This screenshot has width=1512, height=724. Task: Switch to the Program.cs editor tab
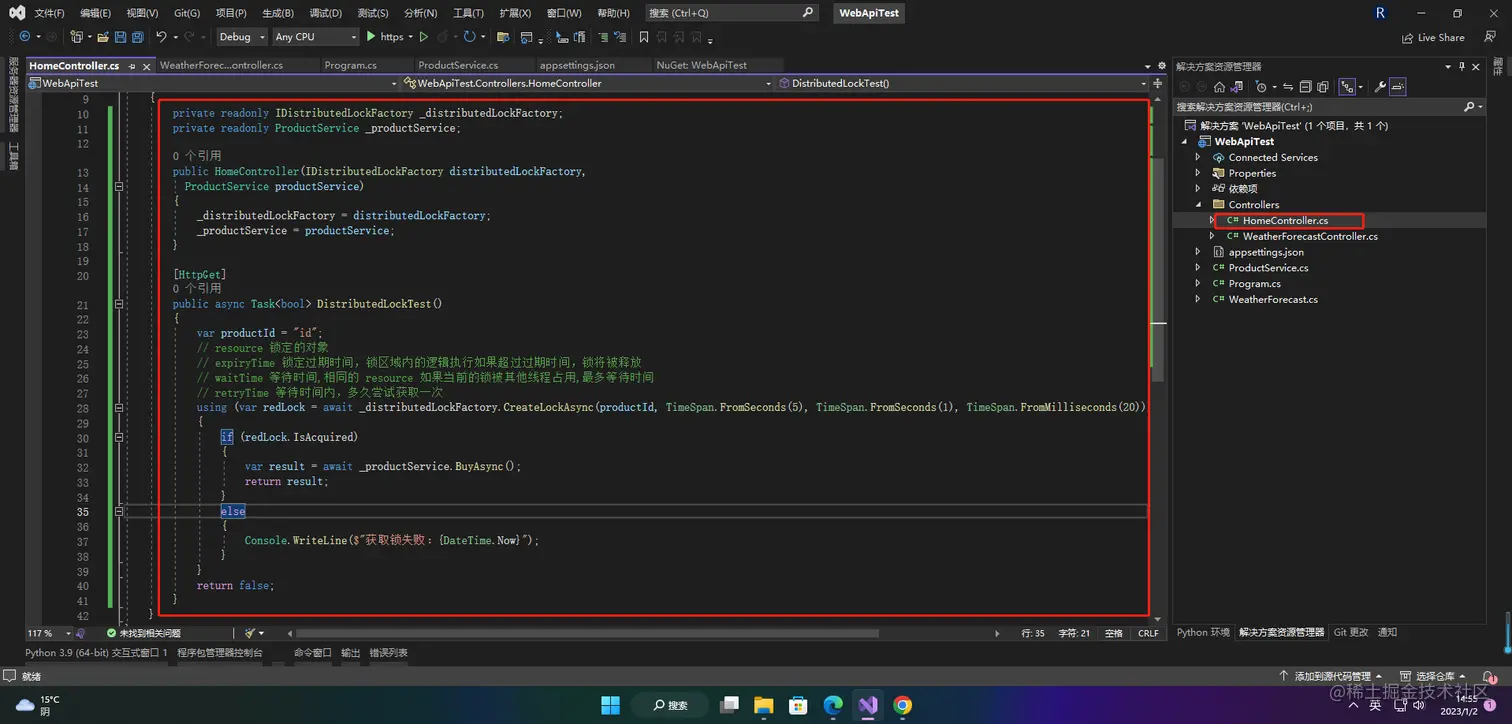click(350, 65)
